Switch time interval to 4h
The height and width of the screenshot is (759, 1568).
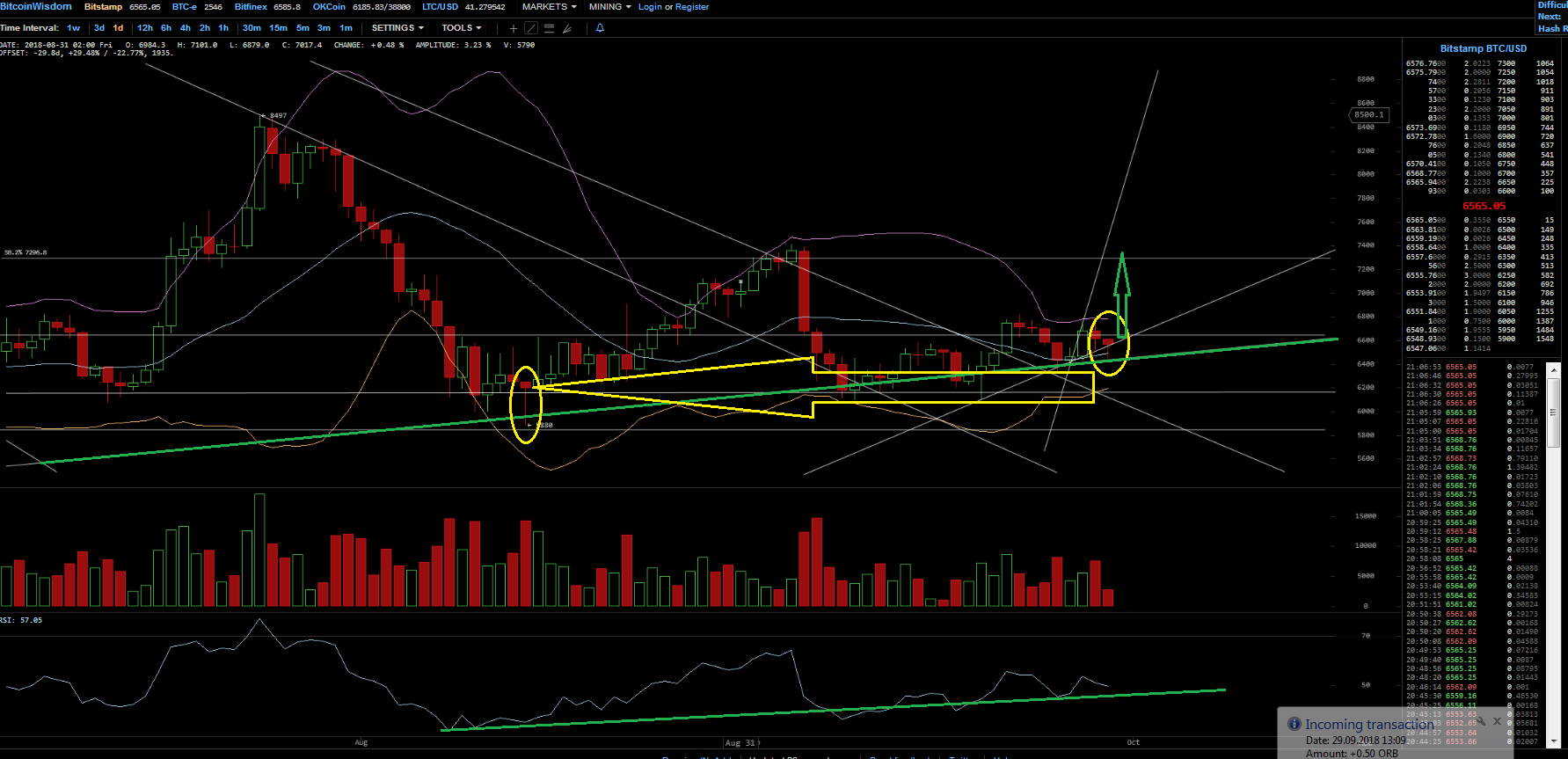tap(185, 28)
